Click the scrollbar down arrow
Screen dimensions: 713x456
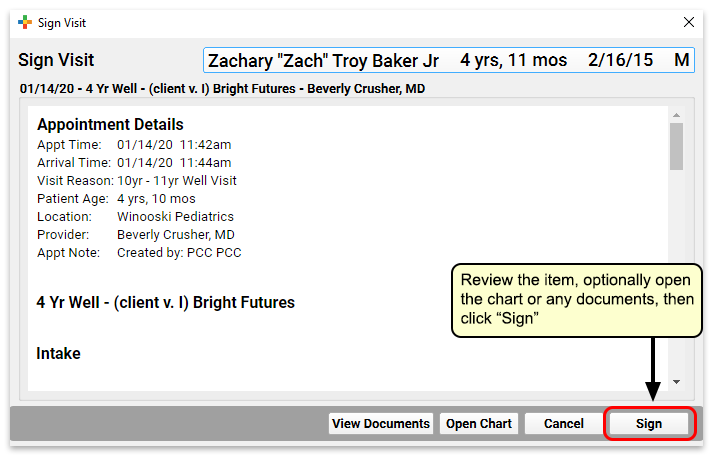coord(677,382)
